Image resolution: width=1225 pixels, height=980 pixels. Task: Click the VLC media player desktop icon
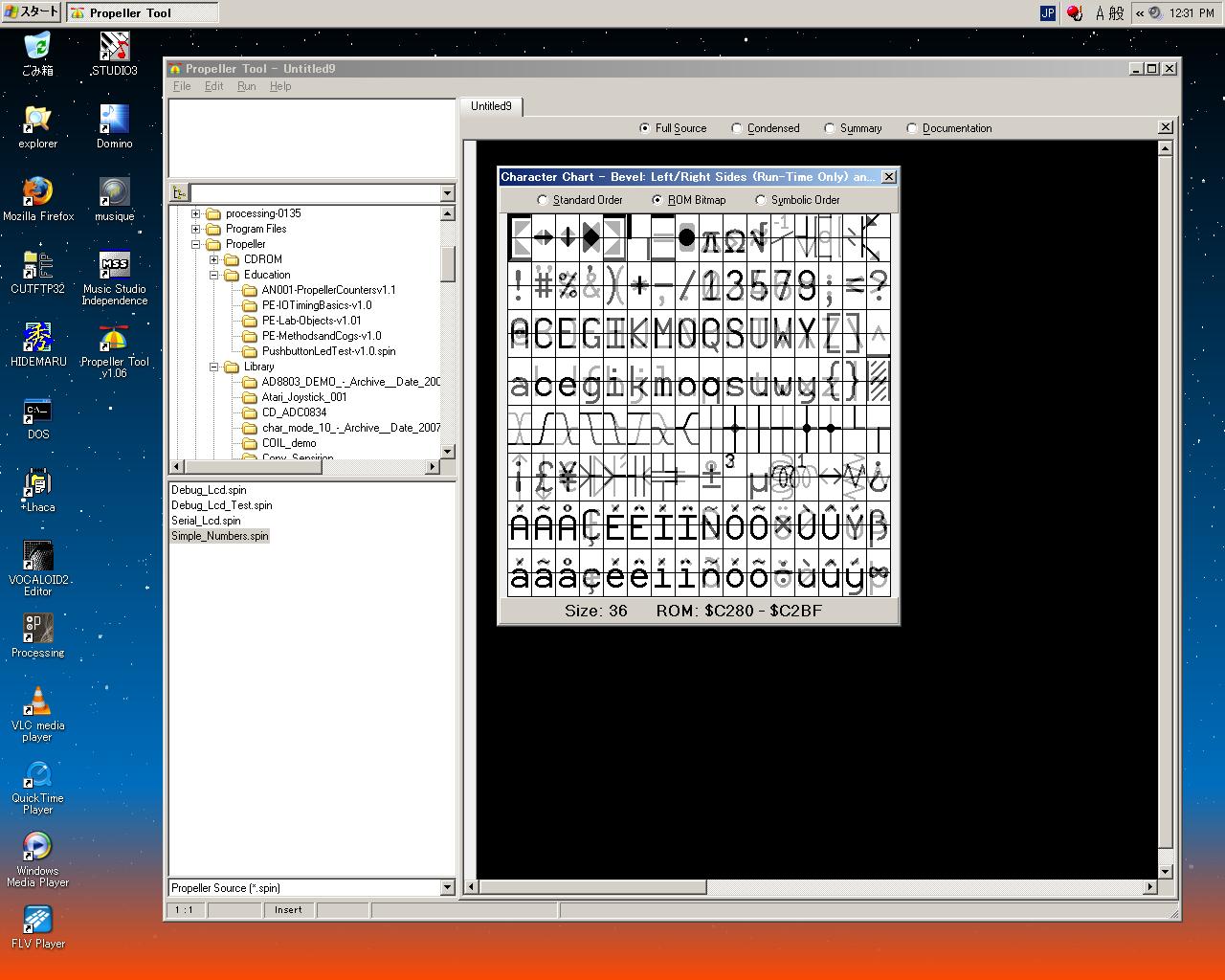click(37, 702)
